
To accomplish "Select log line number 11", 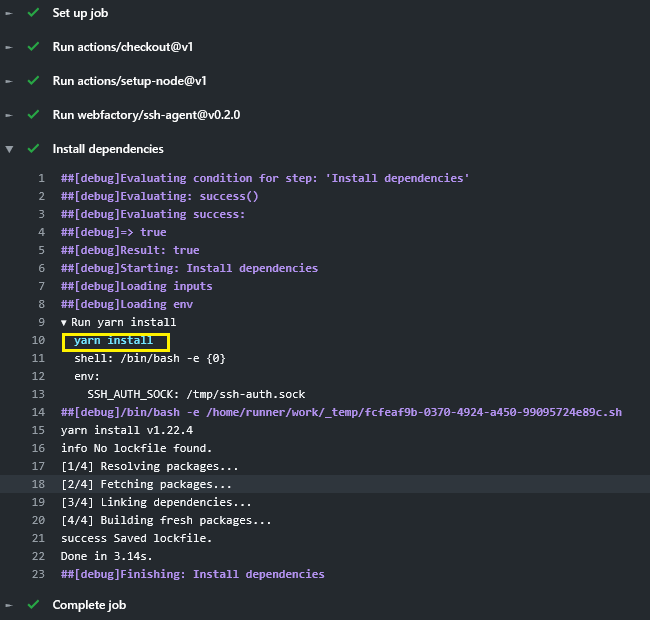I will (38, 358).
